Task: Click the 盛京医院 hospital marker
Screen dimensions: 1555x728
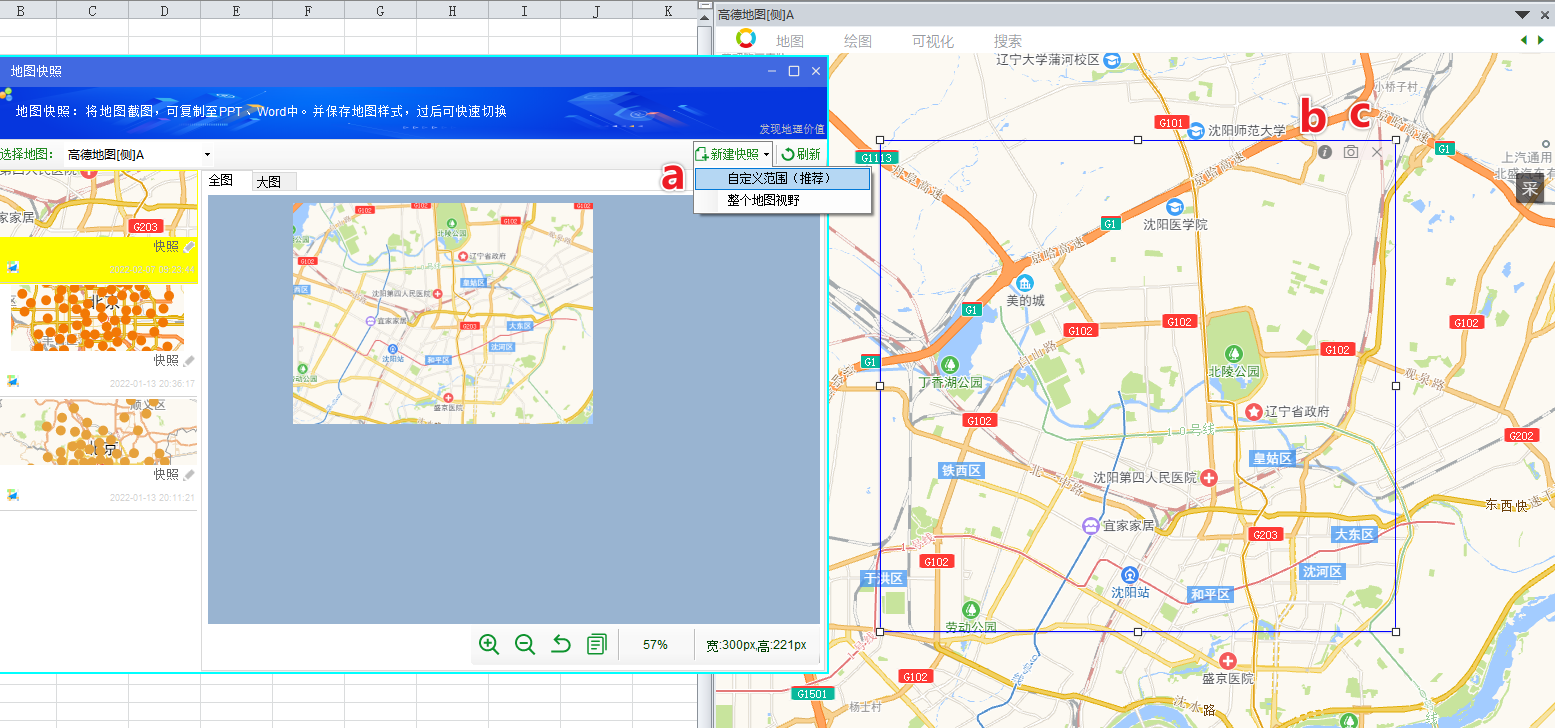Action: [1228, 661]
